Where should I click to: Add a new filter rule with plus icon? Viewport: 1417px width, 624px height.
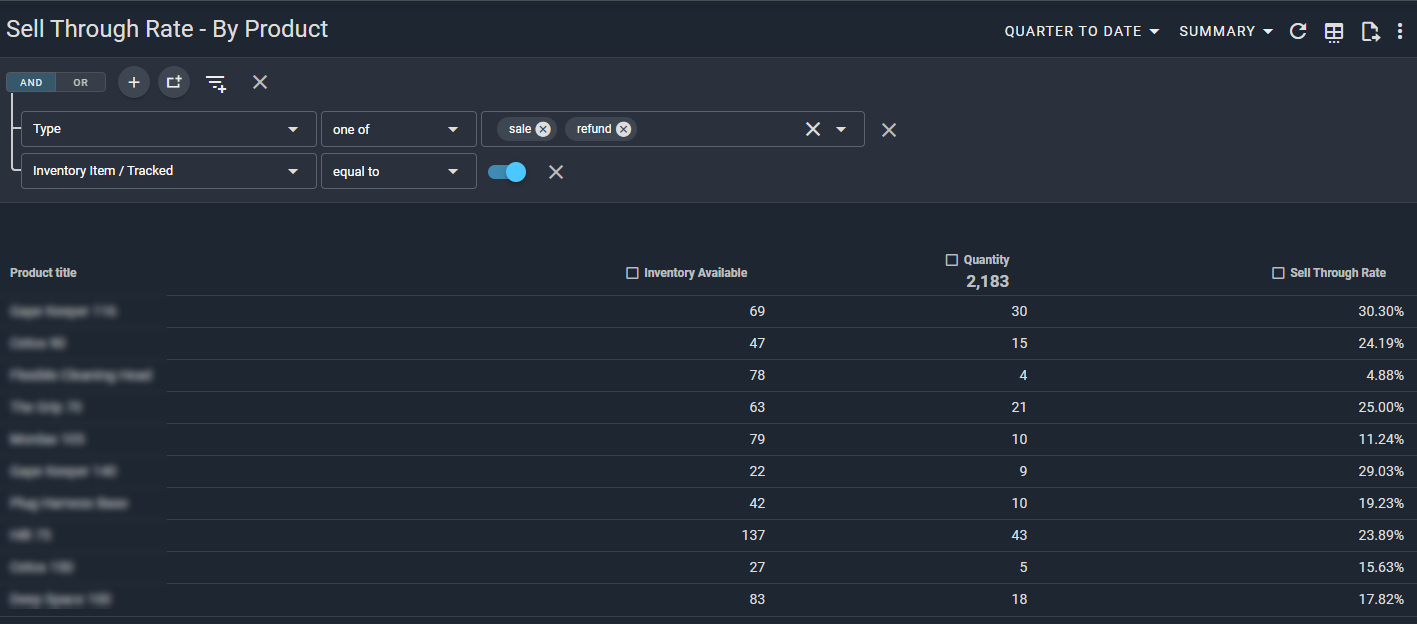click(134, 82)
